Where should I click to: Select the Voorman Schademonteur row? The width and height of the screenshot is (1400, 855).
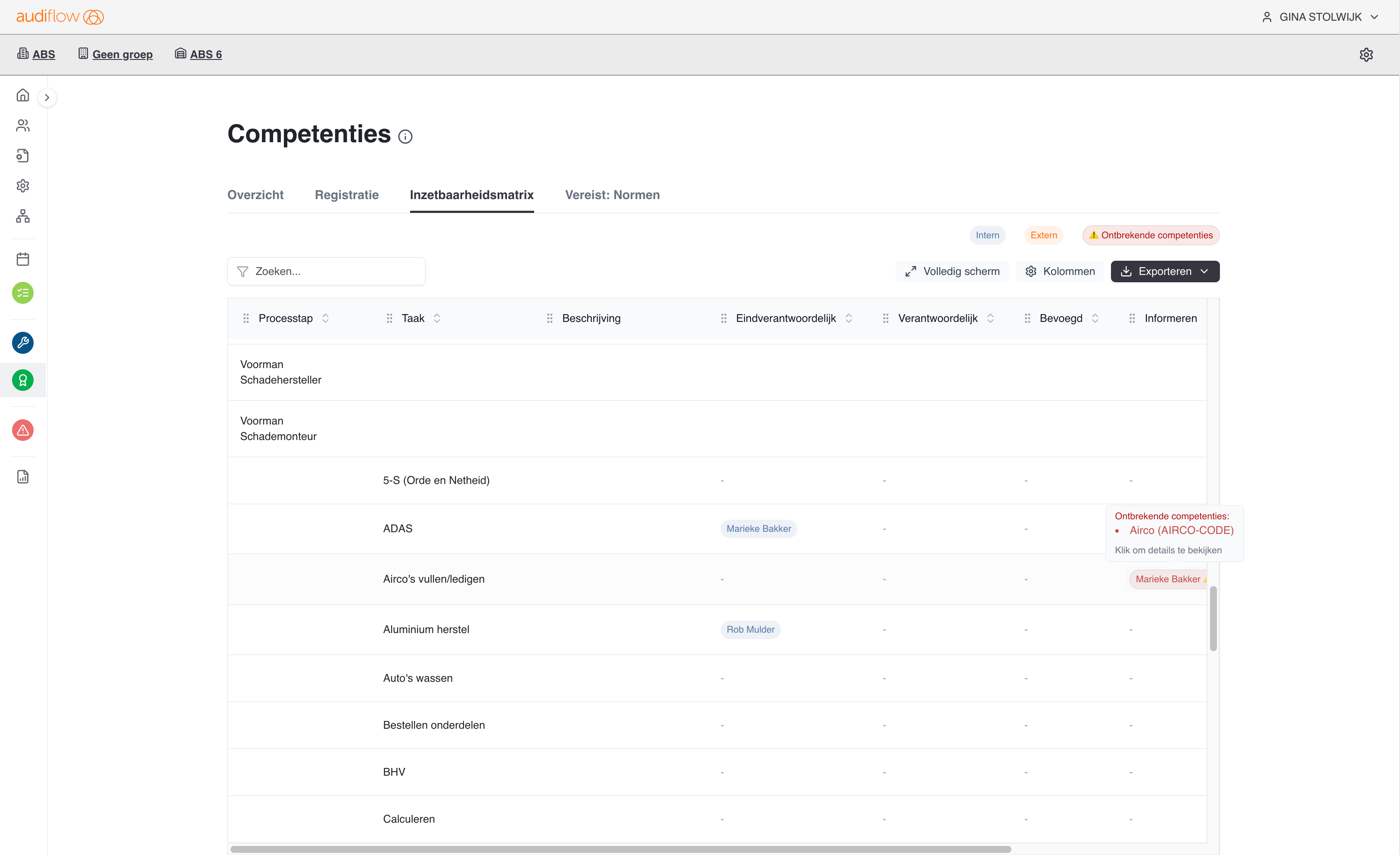716,429
